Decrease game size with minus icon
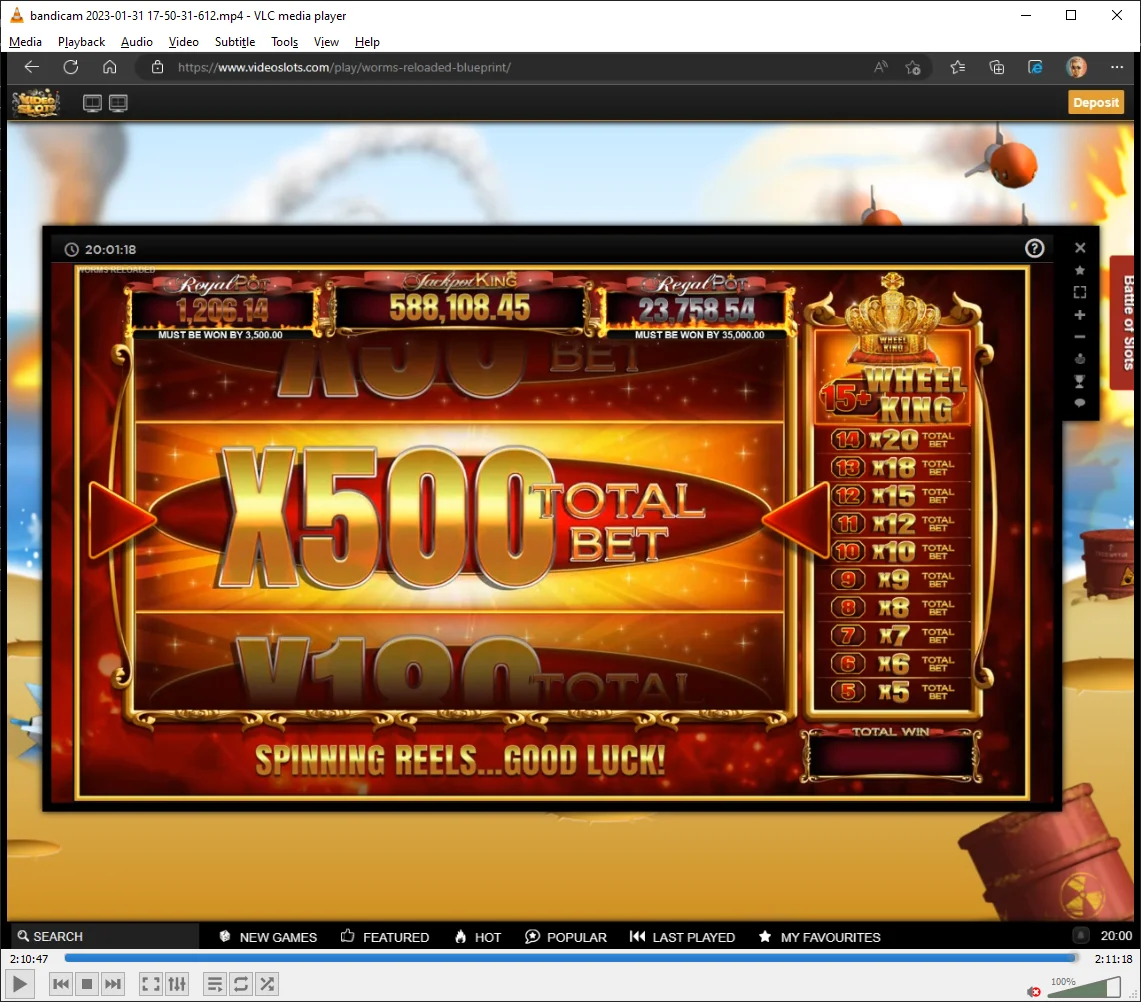The height and width of the screenshot is (1002, 1141). click(1080, 337)
